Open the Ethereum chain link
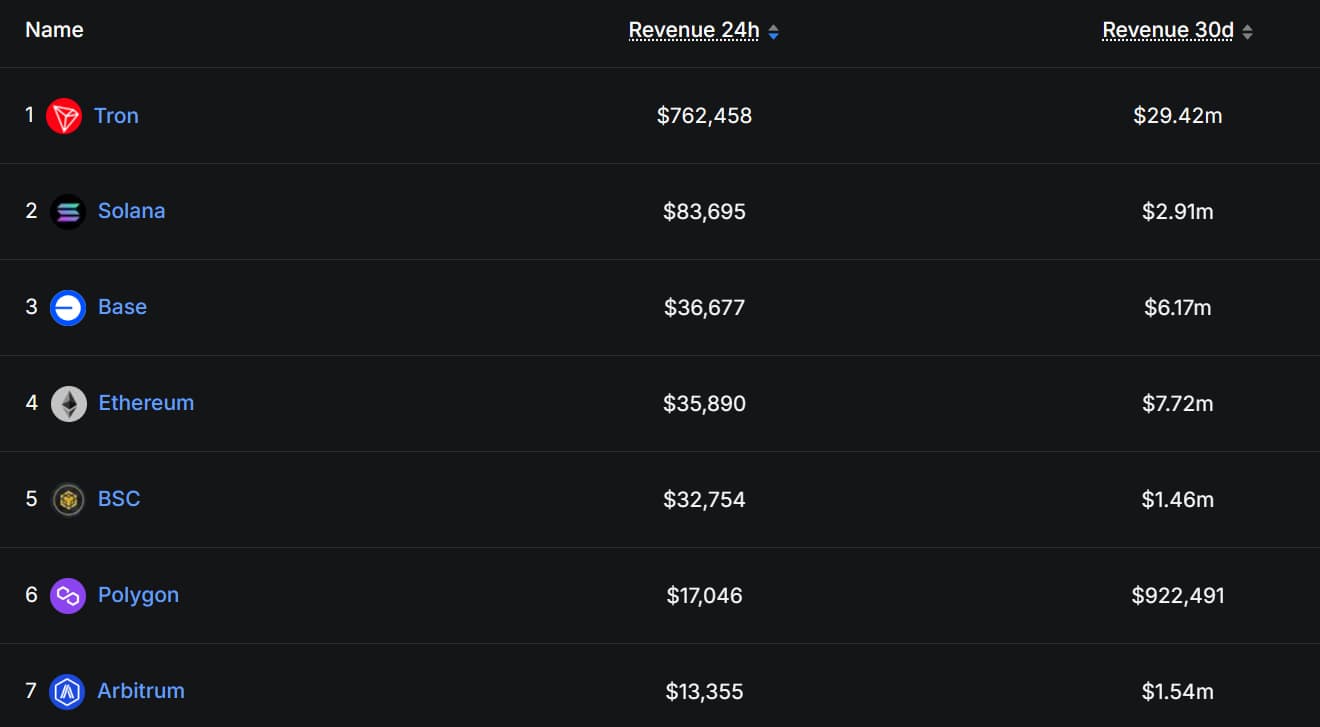The width and height of the screenshot is (1320, 727). [146, 403]
